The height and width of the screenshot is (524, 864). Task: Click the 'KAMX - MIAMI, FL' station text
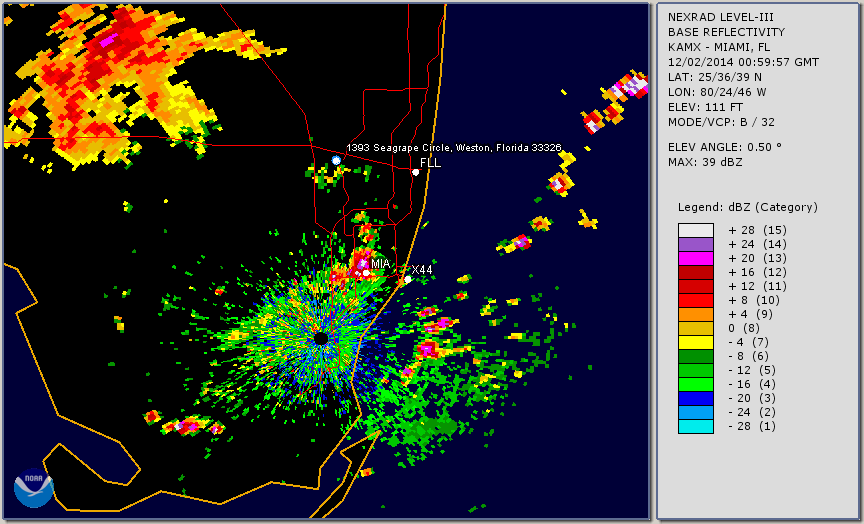click(719, 47)
